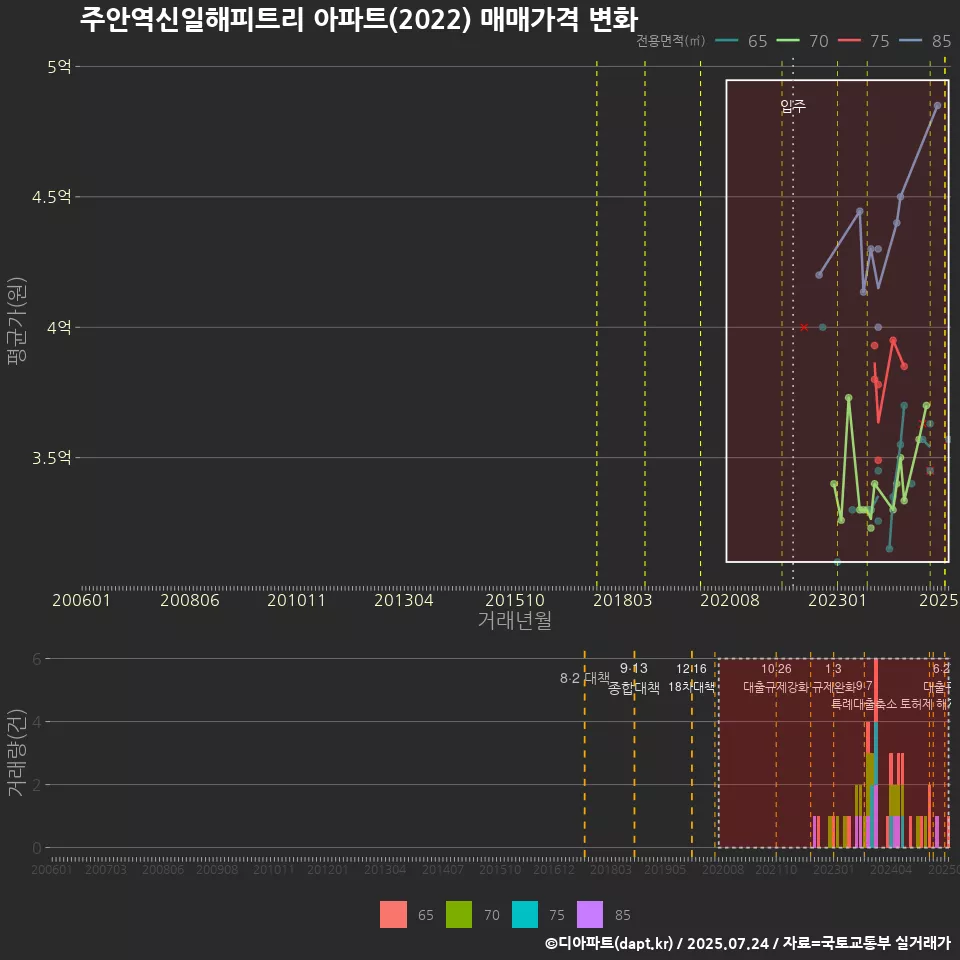The image size is (960, 960).
Task: Click the '9·13 종합대책' policy annotation
Action: tap(634, 678)
